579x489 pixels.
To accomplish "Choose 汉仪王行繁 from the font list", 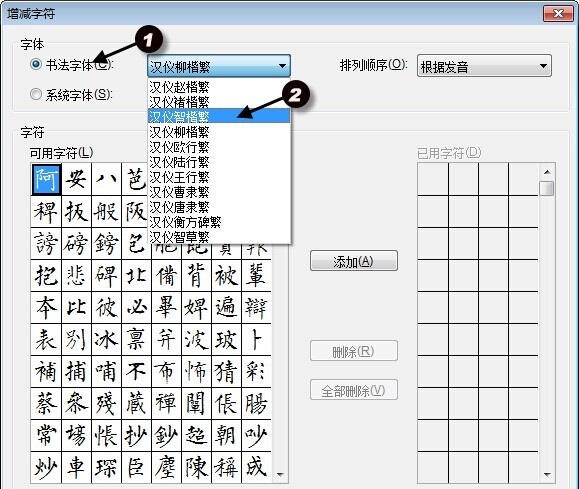I will click(x=219, y=177).
